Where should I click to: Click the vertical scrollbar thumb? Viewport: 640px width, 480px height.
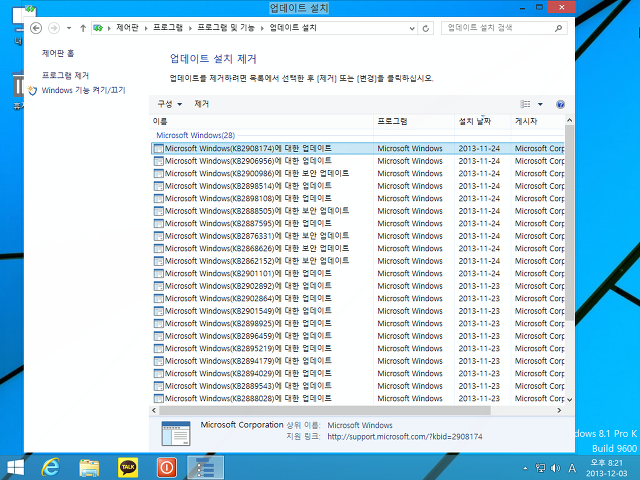pyautogui.click(x=569, y=224)
